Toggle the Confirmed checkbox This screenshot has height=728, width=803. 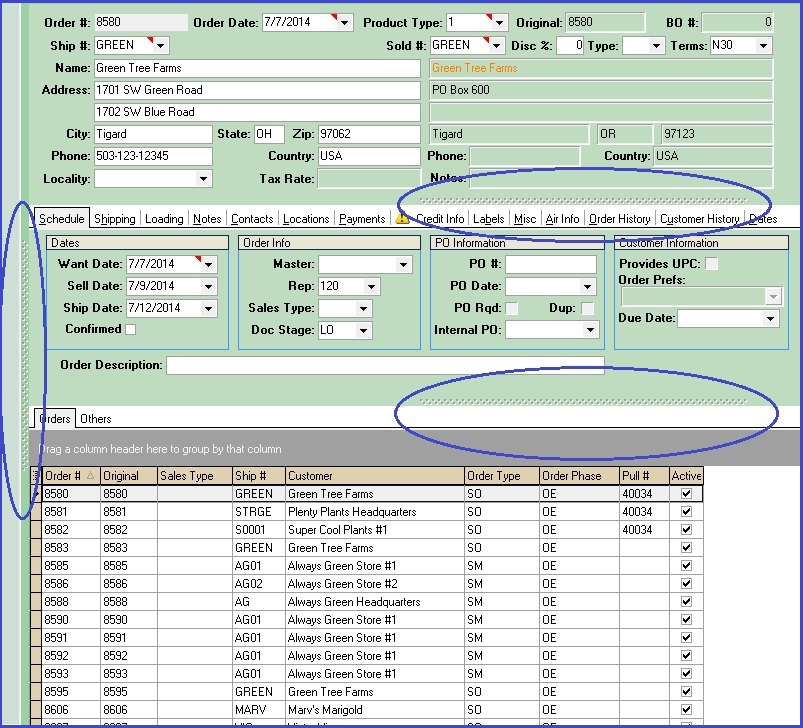click(131, 329)
